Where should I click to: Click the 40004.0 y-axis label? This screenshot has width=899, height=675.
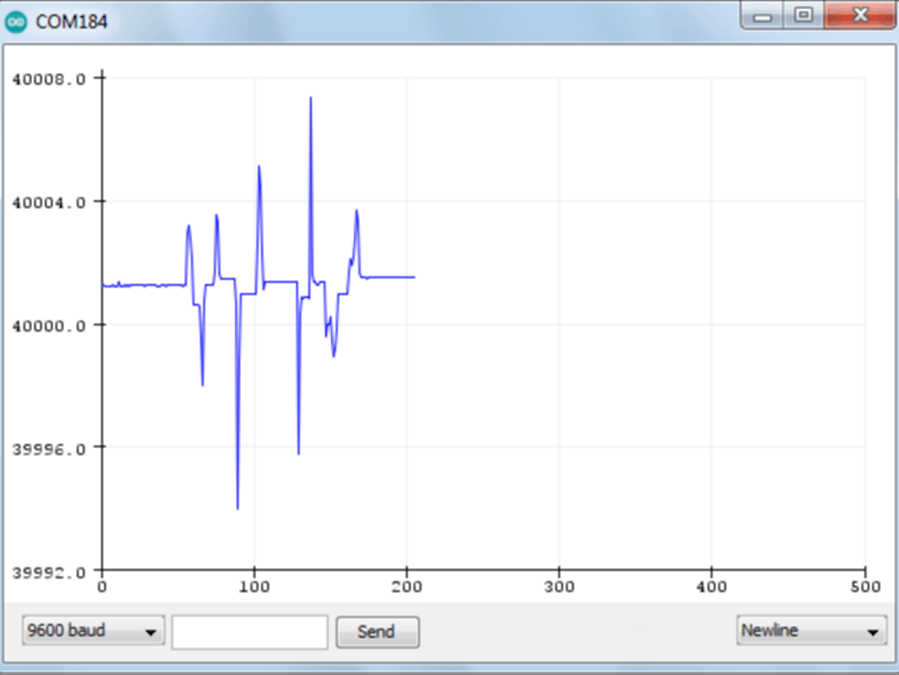[49, 202]
